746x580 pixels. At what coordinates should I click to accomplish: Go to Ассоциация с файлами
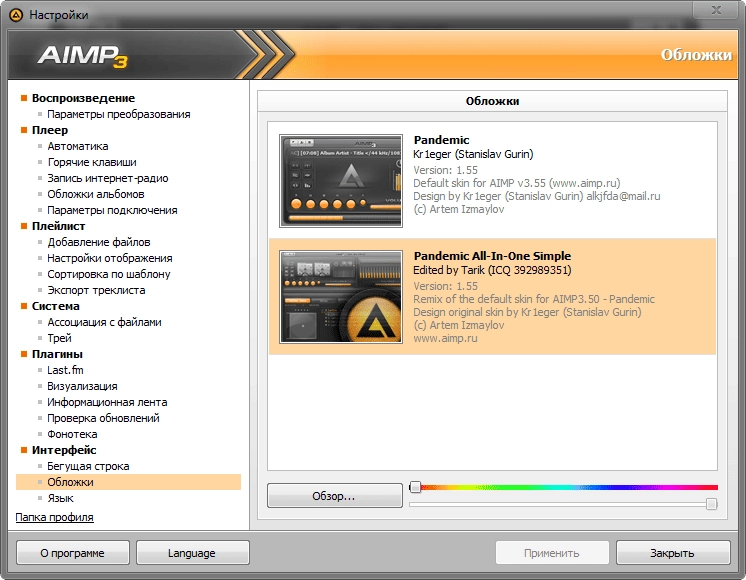[x=104, y=322]
